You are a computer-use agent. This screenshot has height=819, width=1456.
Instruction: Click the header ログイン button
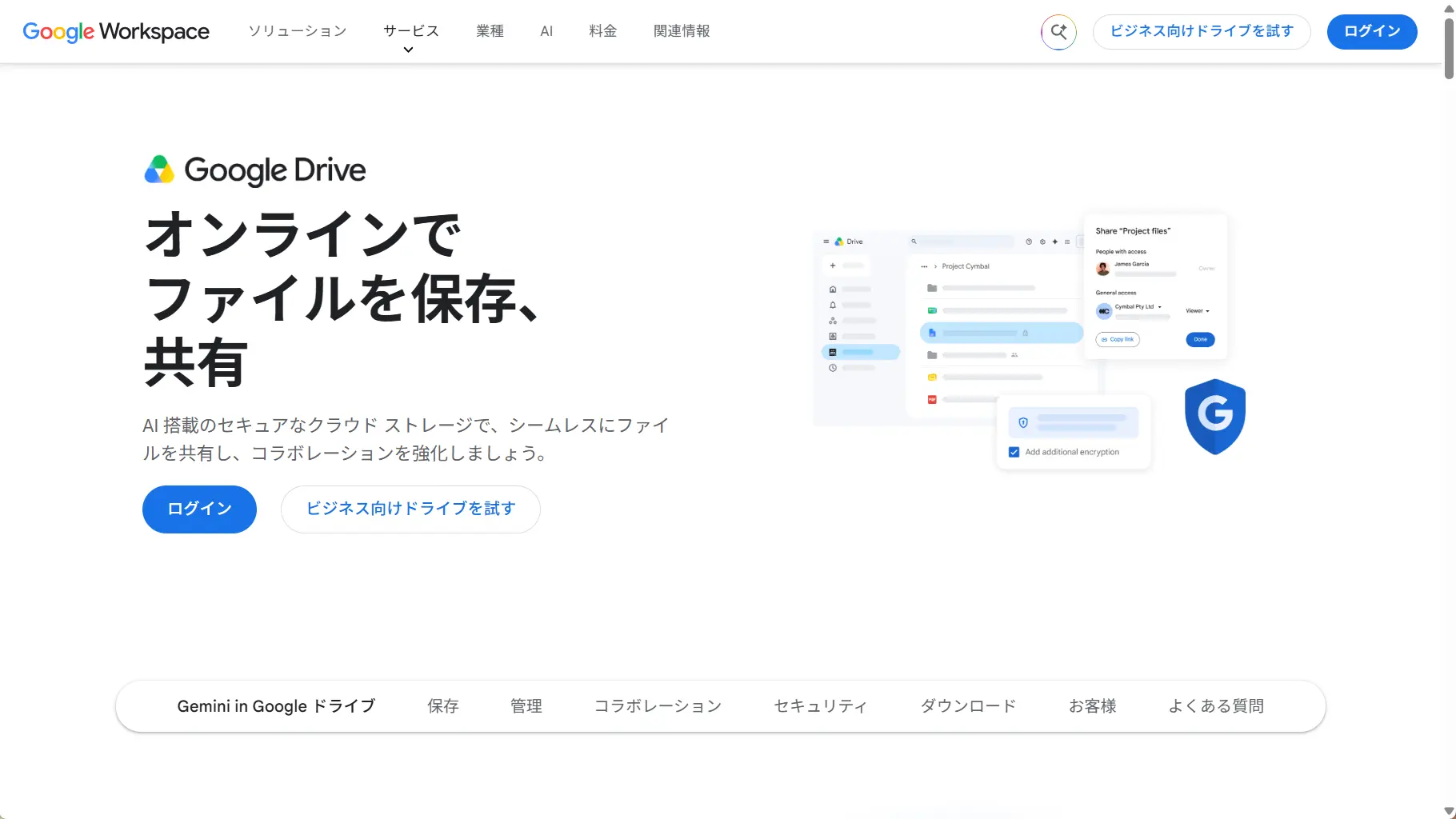point(1372,32)
